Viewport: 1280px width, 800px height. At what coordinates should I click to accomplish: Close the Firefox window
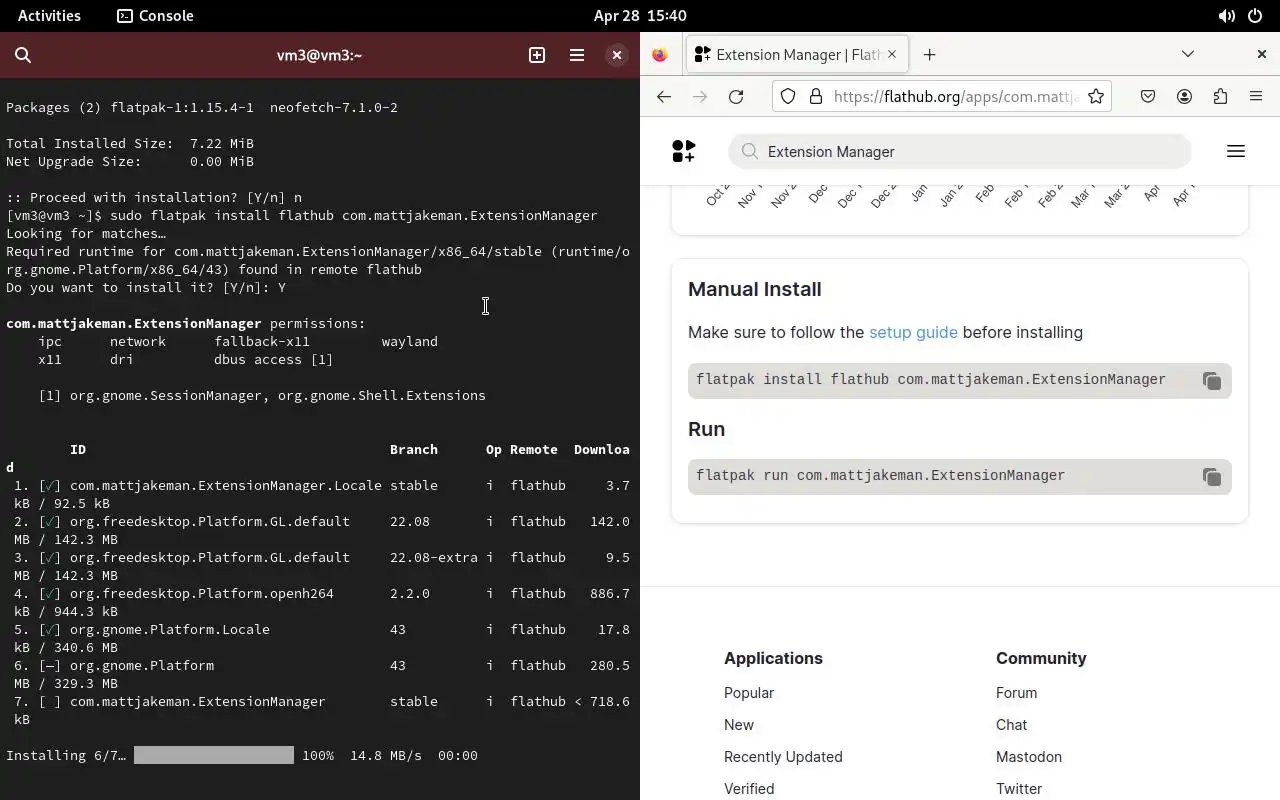[x=1261, y=54]
